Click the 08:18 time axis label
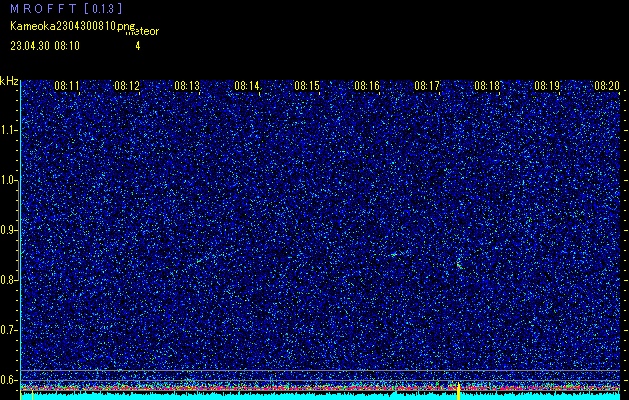The width and height of the screenshot is (629, 400). (x=487, y=86)
